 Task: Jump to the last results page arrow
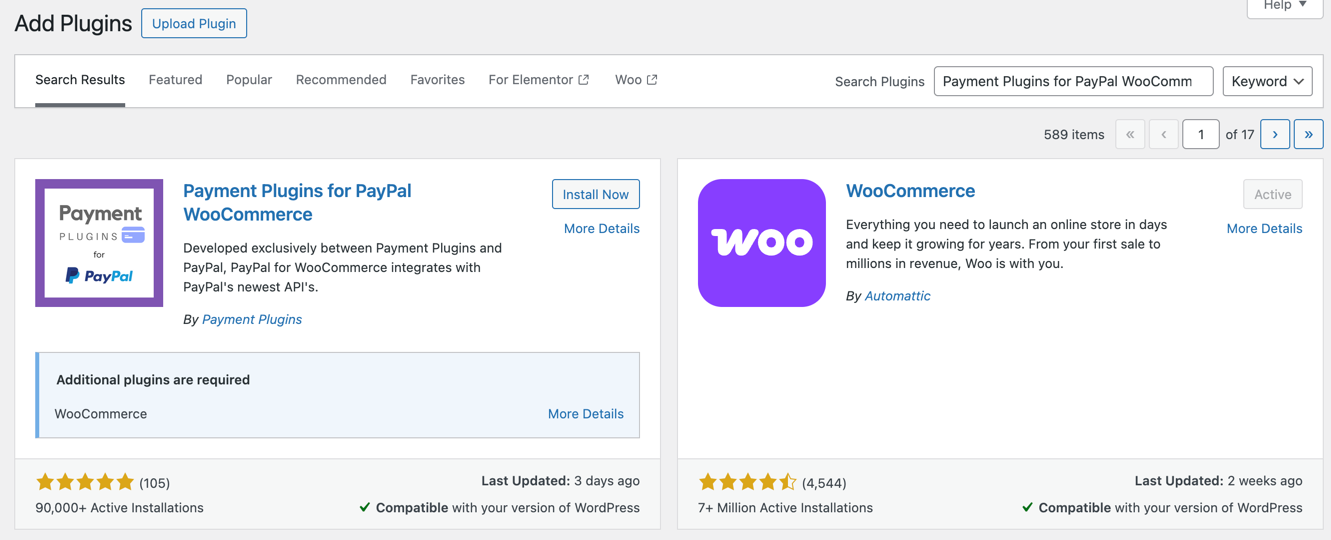pos(1308,134)
